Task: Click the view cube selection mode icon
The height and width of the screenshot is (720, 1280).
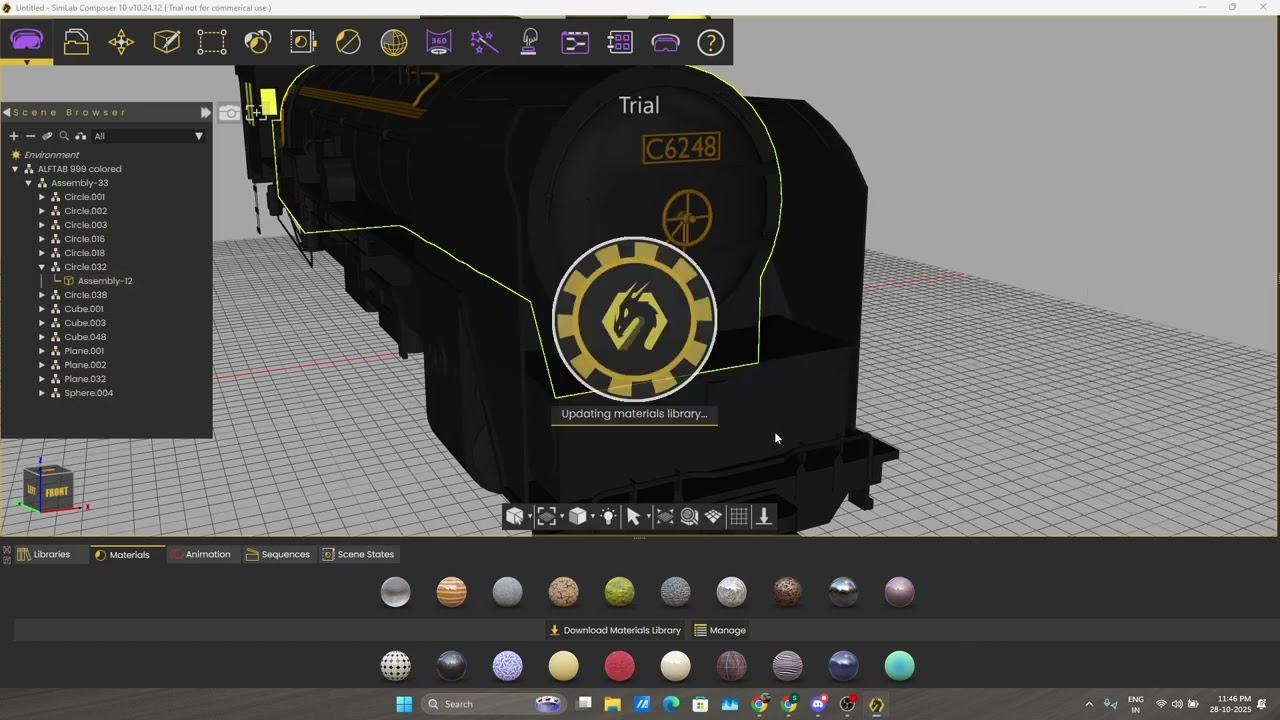Action: (x=514, y=516)
